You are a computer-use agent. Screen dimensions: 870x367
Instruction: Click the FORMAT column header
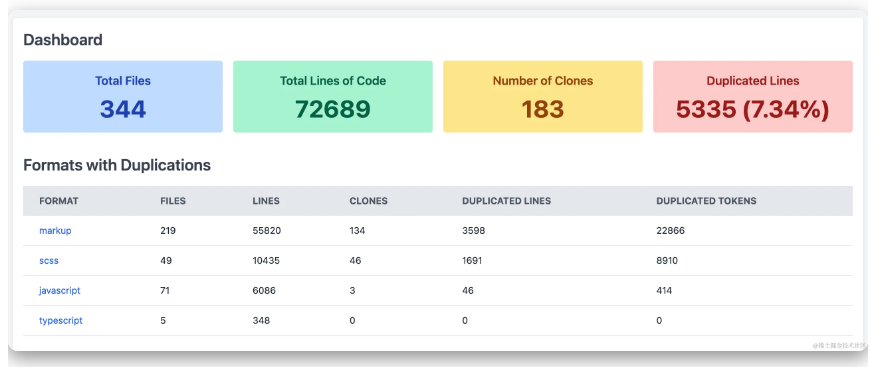coord(59,201)
